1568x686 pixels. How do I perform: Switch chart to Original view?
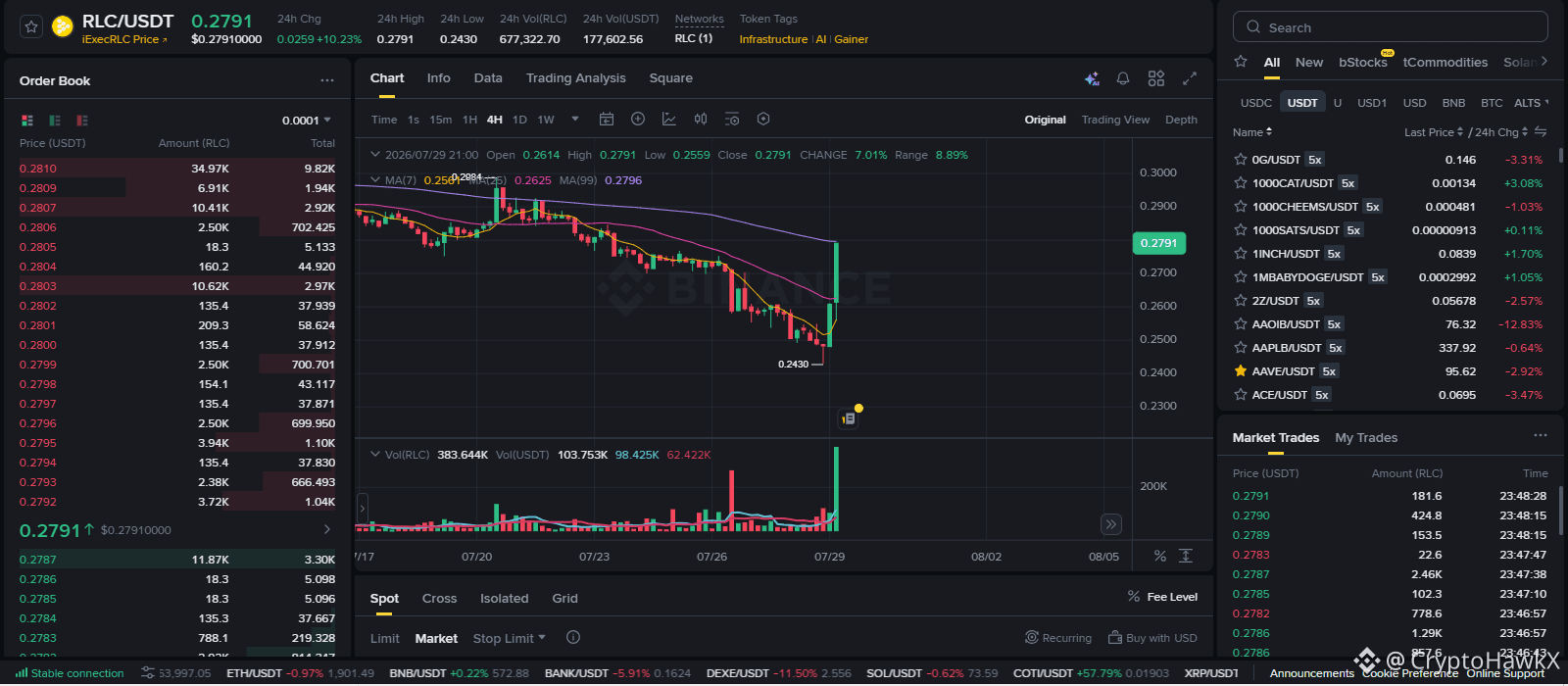(x=1045, y=120)
